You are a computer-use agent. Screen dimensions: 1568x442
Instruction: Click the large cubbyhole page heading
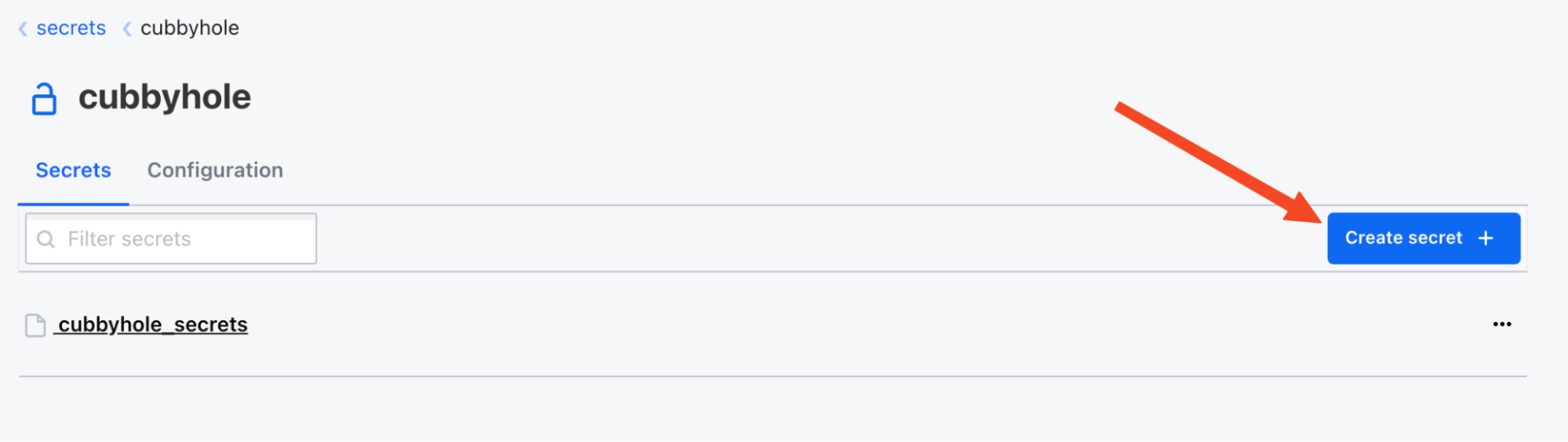pos(165,97)
